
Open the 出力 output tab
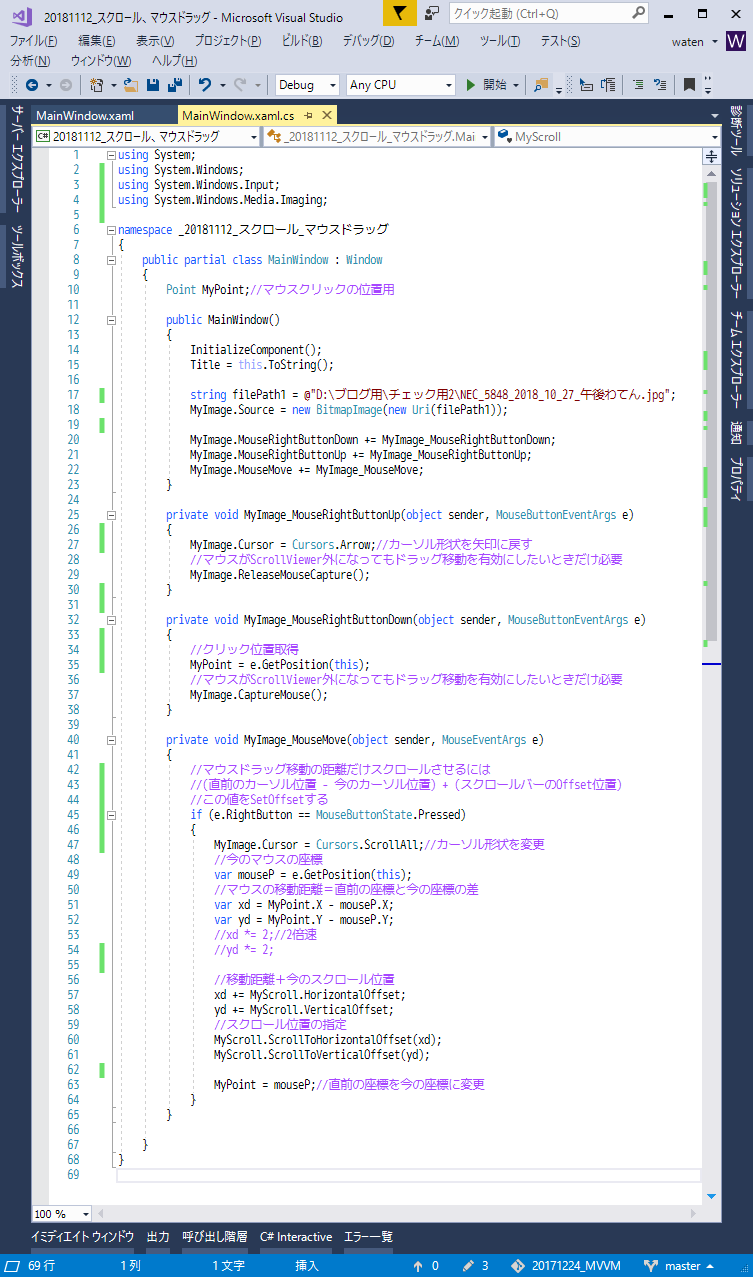pyautogui.click(x=158, y=1237)
